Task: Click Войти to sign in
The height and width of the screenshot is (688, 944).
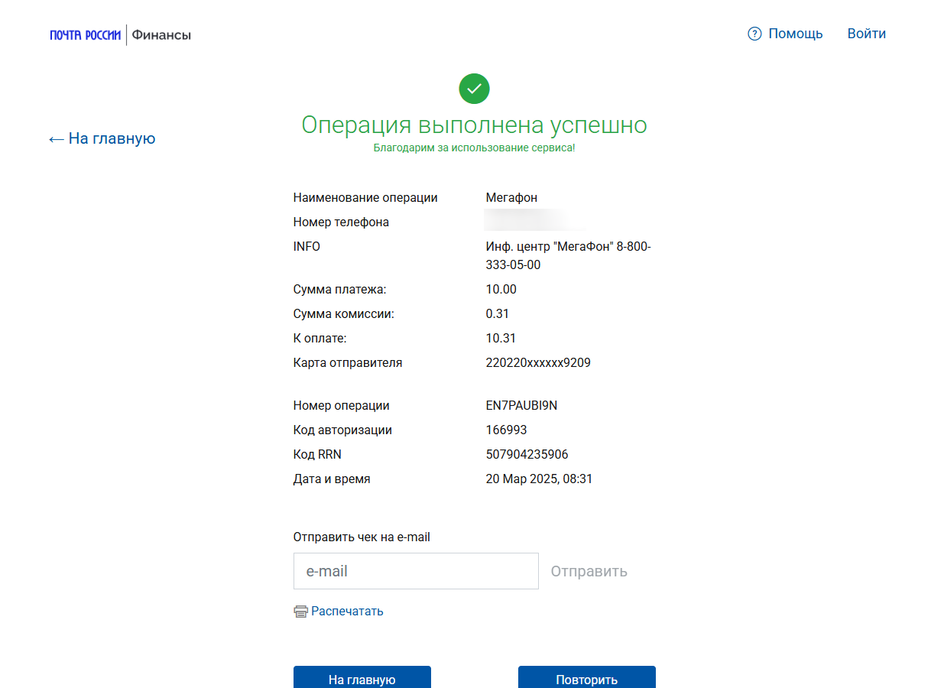Action: pyautogui.click(x=866, y=34)
